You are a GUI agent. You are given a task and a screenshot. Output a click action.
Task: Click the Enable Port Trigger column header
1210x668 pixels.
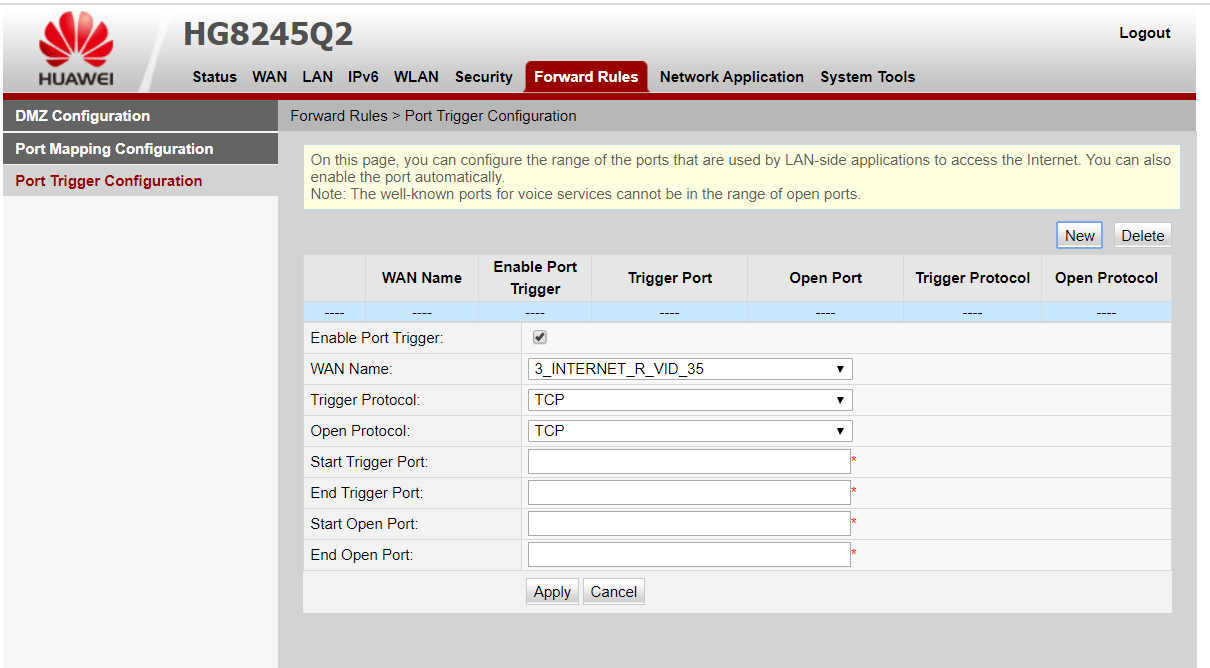[x=535, y=278]
